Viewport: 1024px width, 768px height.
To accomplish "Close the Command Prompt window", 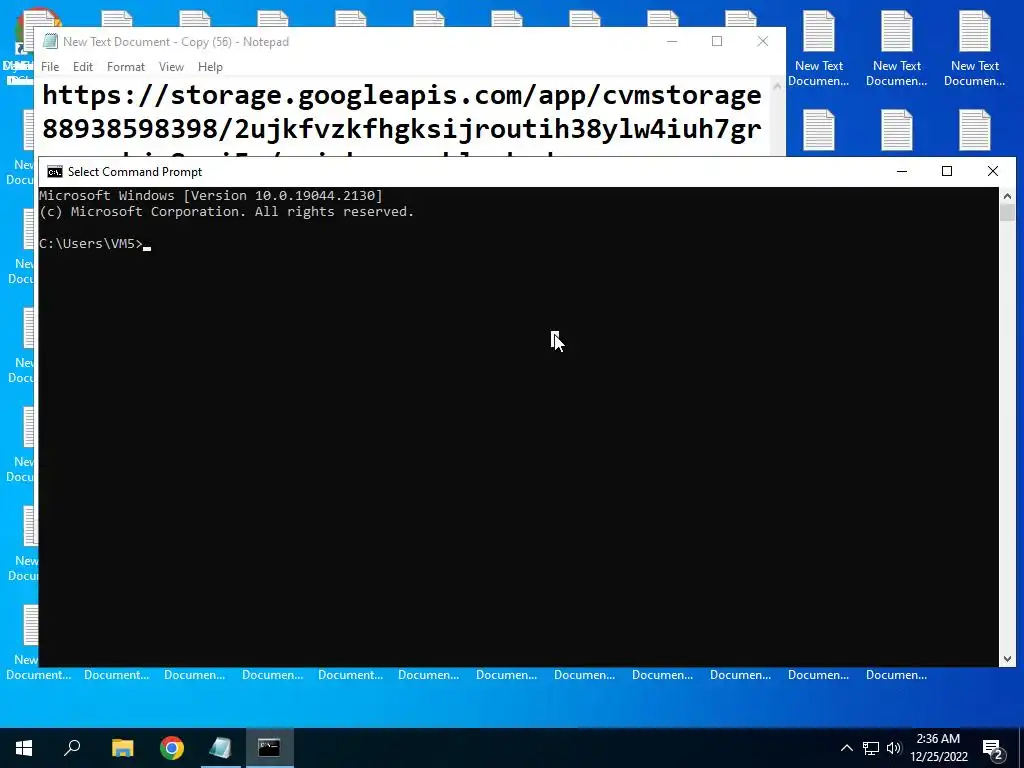I will click(993, 171).
